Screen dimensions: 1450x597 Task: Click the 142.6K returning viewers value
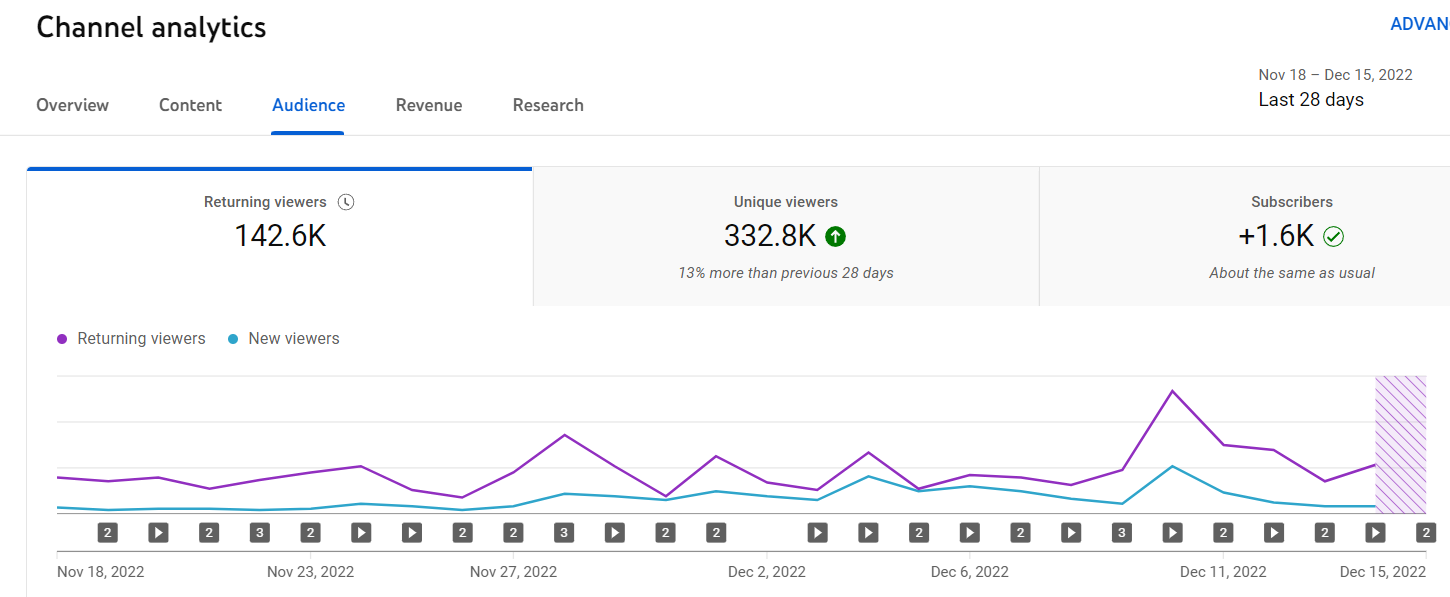(280, 236)
